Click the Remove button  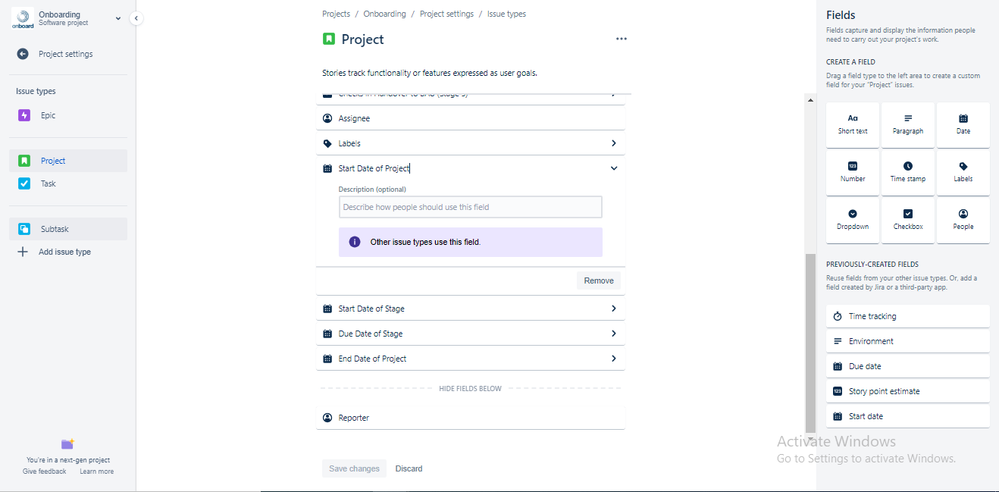[598, 281]
